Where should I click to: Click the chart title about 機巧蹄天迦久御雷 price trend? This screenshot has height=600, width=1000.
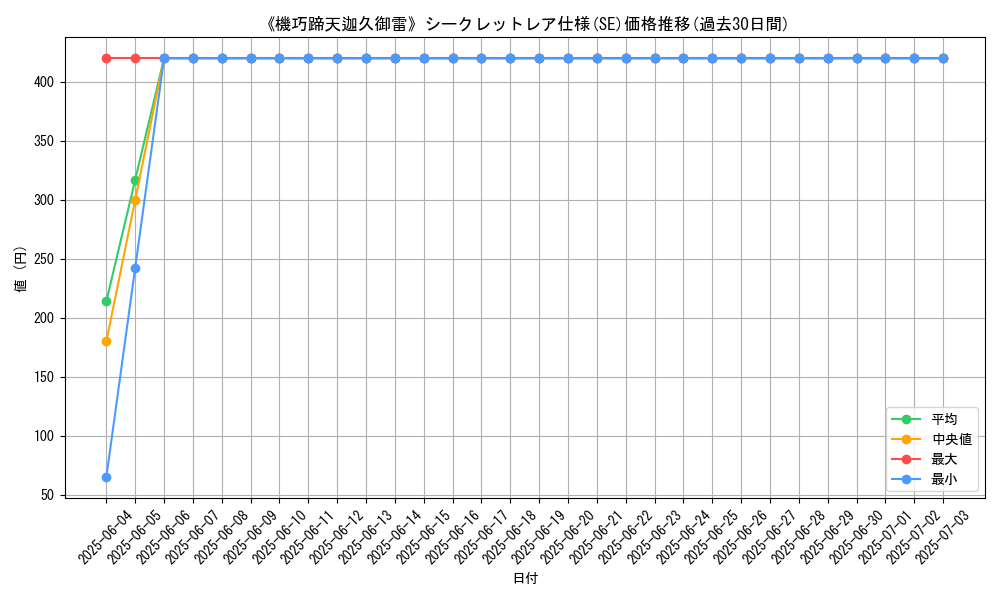[x=526, y=24]
